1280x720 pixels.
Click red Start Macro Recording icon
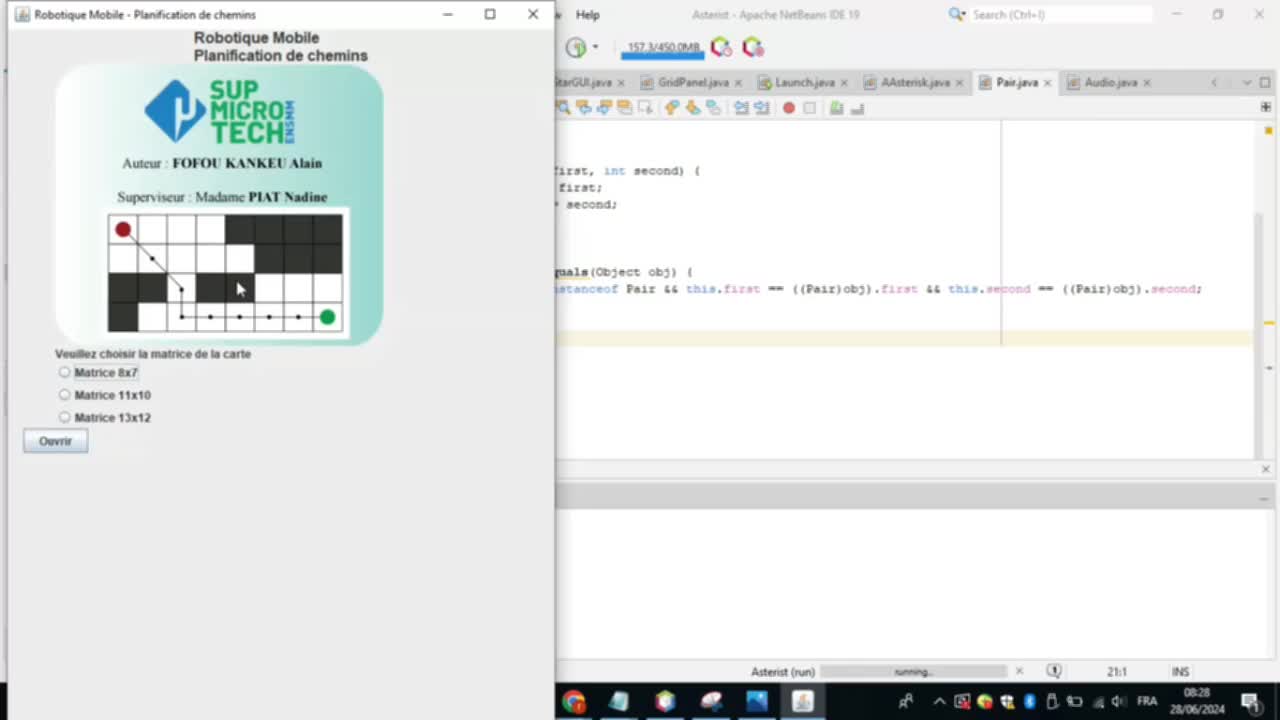(x=789, y=108)
